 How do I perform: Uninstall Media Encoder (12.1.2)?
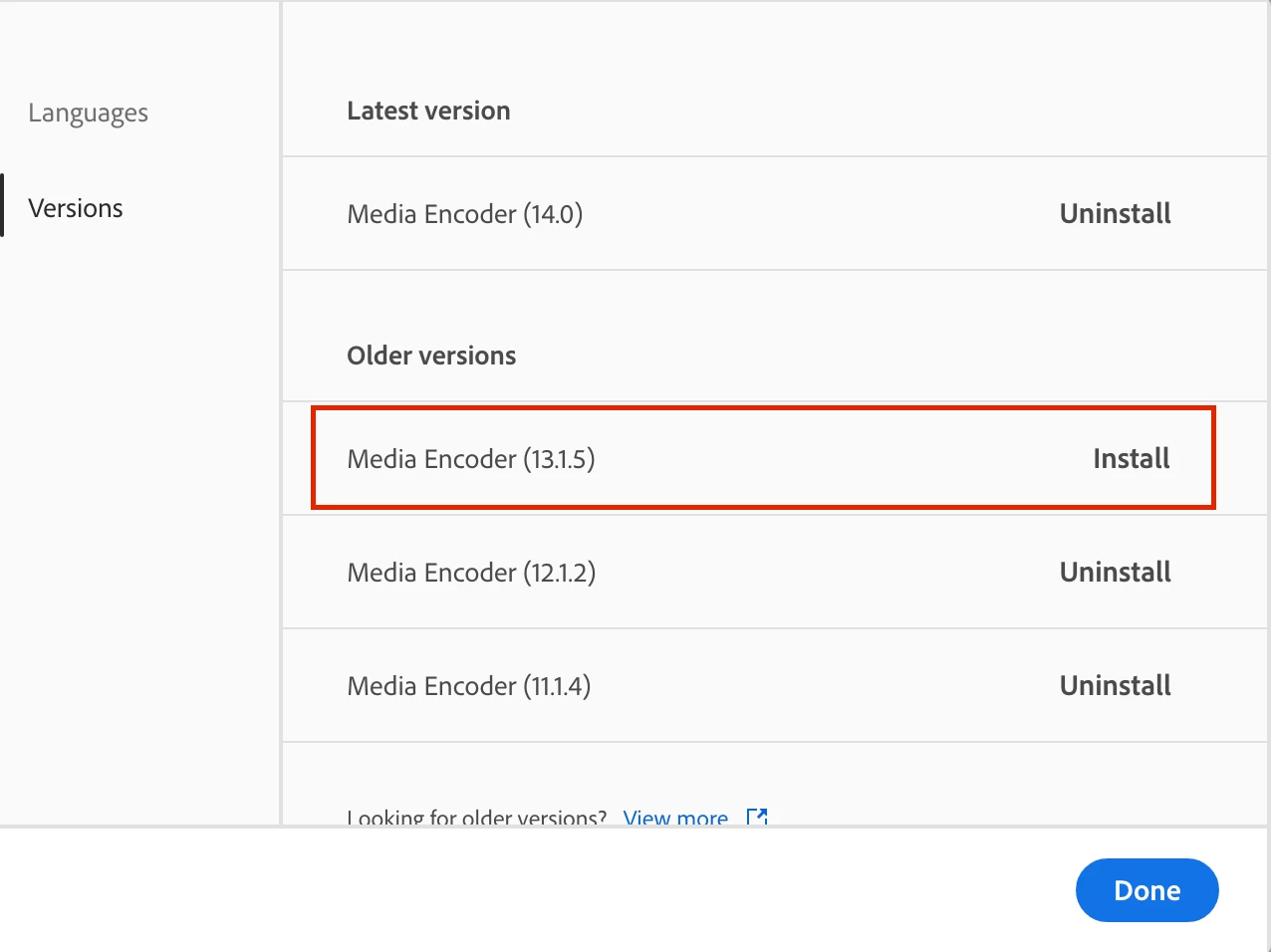tap(1115, 572)
